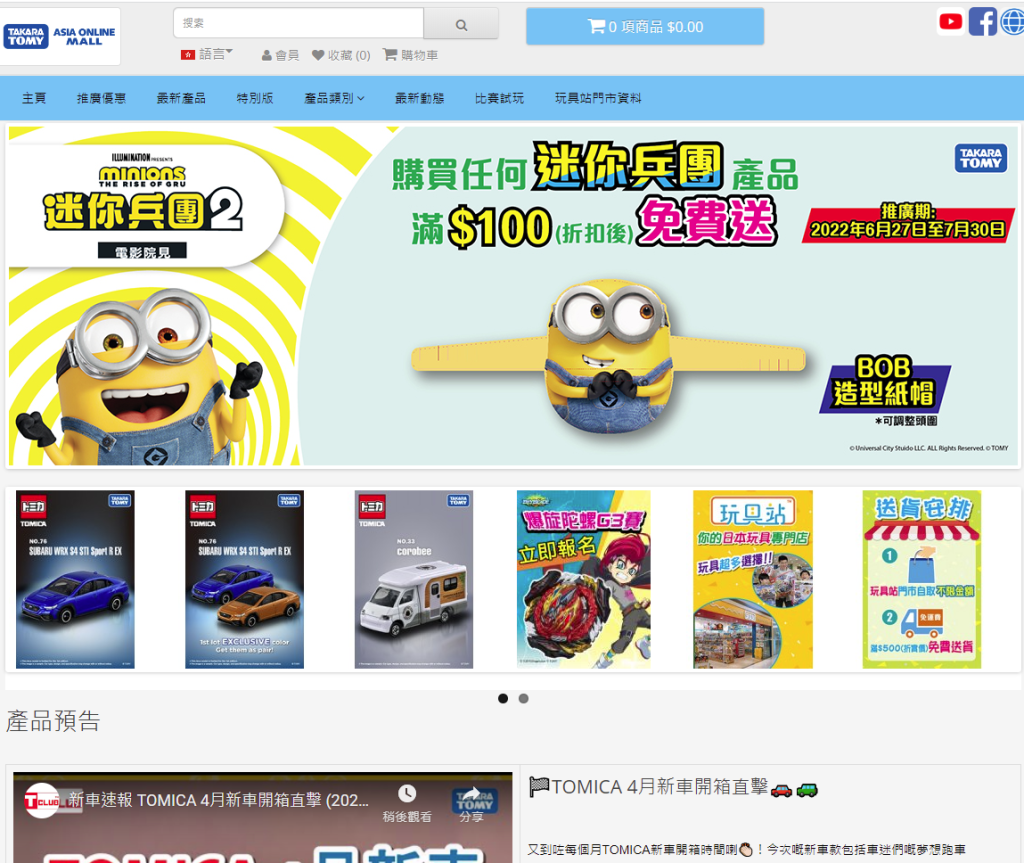Open 最新動態 latest news menu item
This screenshot has width=1024, height=863.
click(x=419, y=98)
